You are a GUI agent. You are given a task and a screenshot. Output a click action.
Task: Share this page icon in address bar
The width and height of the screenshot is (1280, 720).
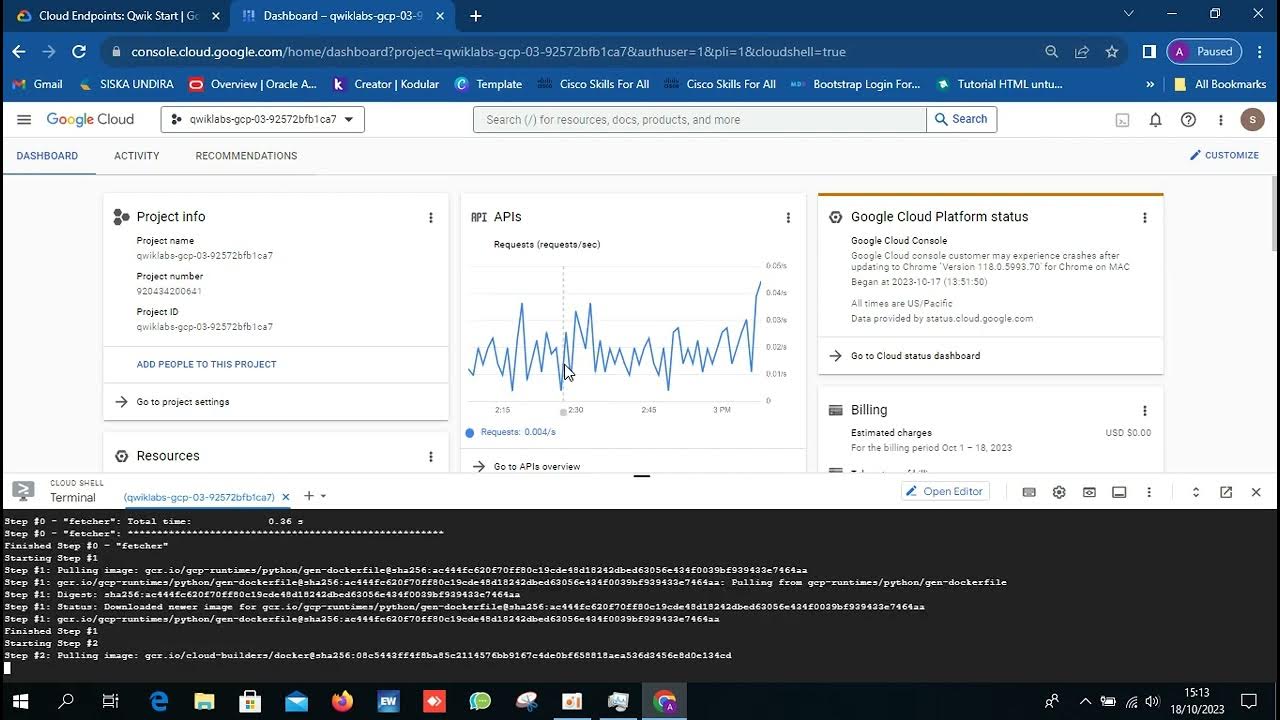point(1081,52)
